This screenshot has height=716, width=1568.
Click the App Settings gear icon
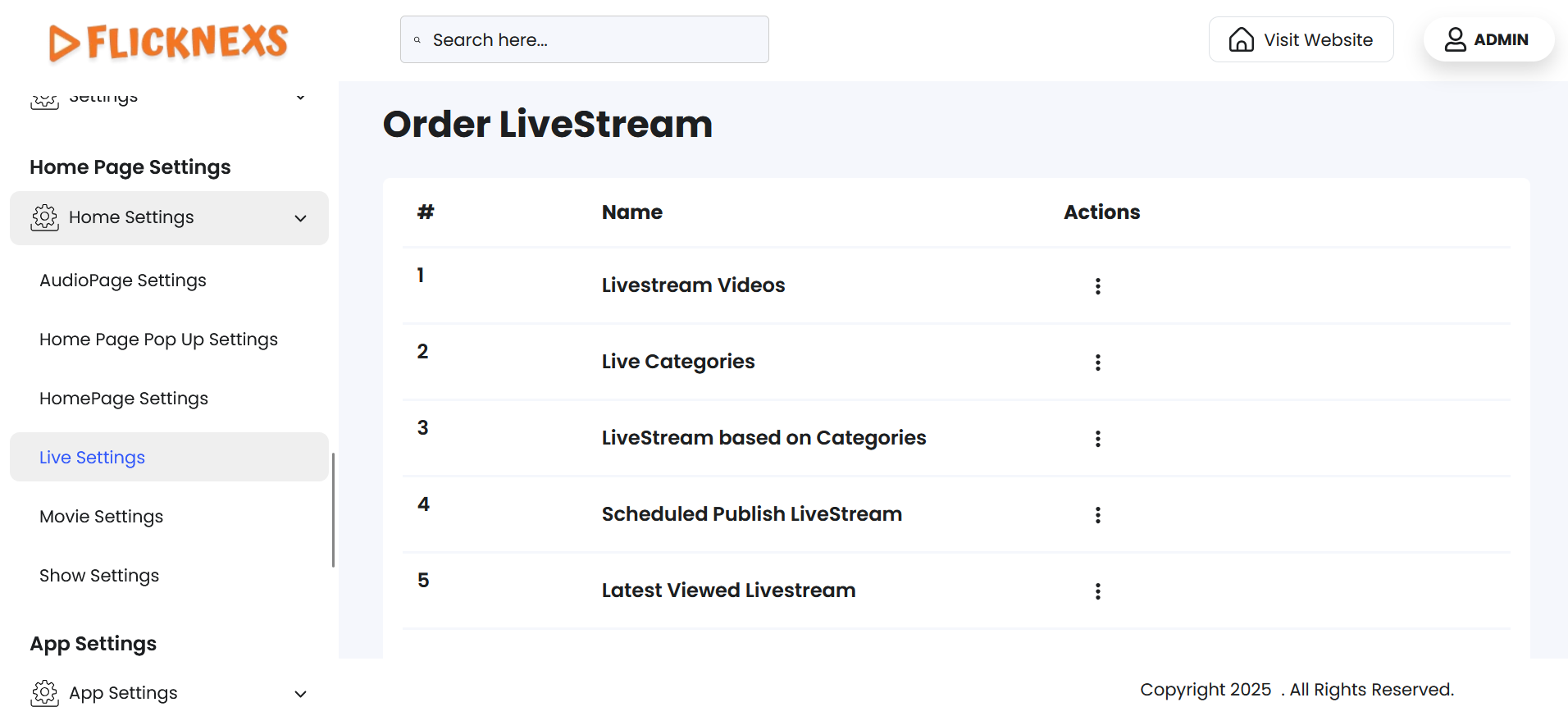coord(45,693)
